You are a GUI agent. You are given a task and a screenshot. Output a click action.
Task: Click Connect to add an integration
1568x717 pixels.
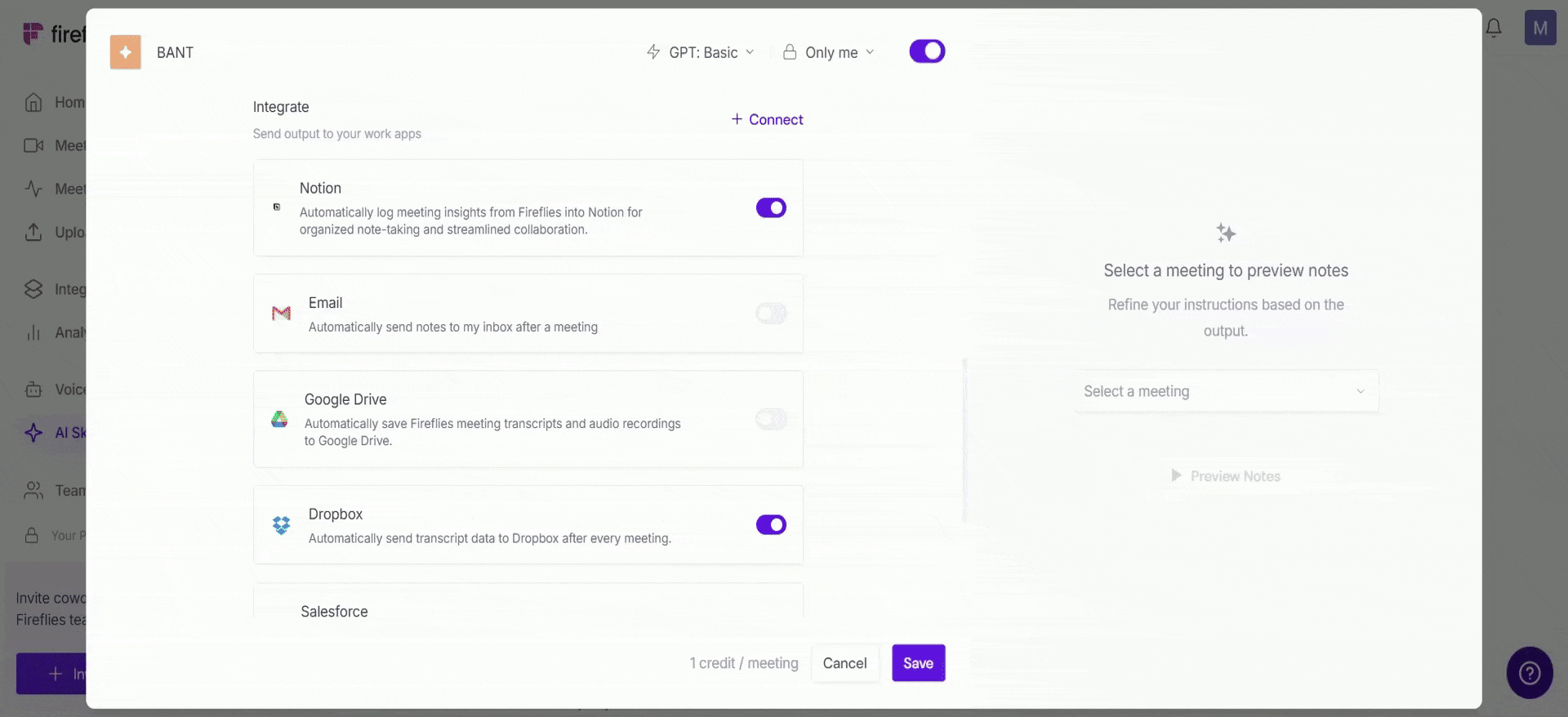tap(768, 119)
